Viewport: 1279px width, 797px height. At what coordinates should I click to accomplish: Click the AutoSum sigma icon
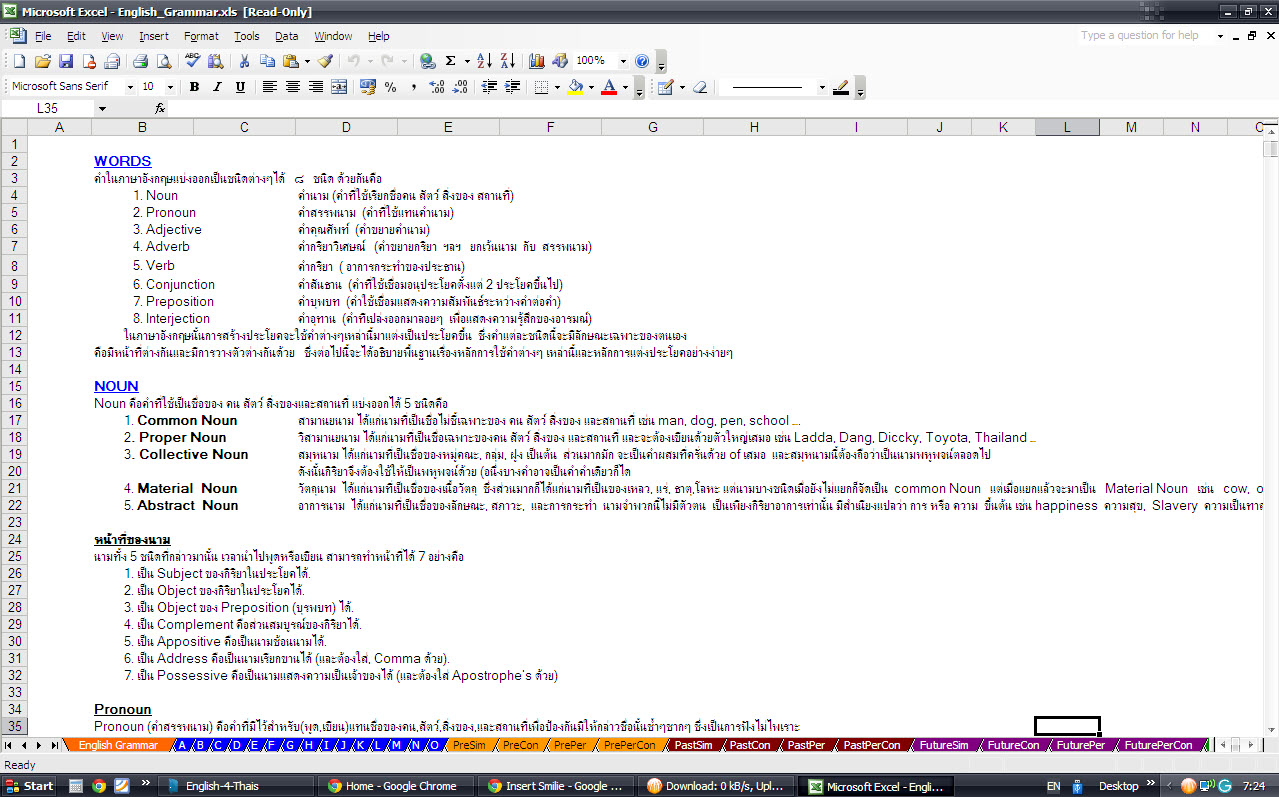451,61
